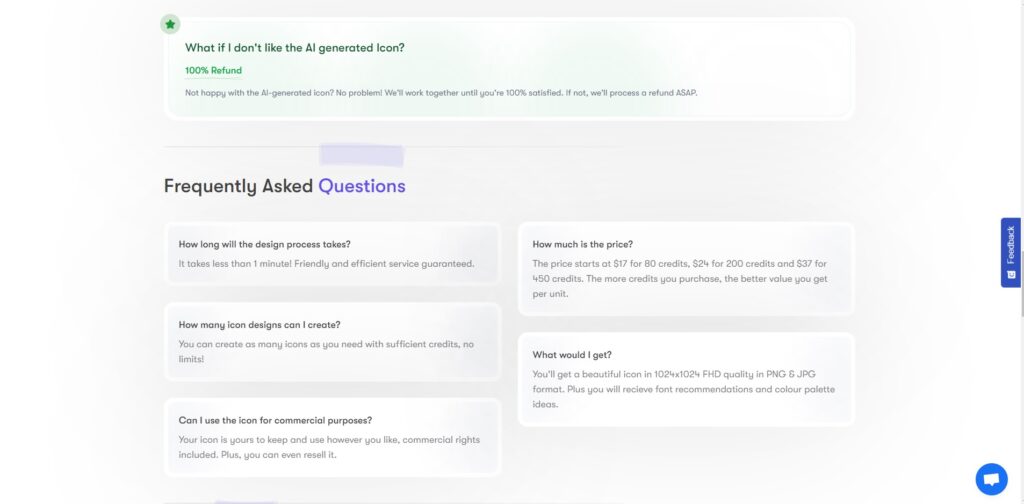Image resolution: width=1024 pixels, height=504 pixels.
Task: Select the 'How long will the design process takes?' question
Action: pos(264,244)
